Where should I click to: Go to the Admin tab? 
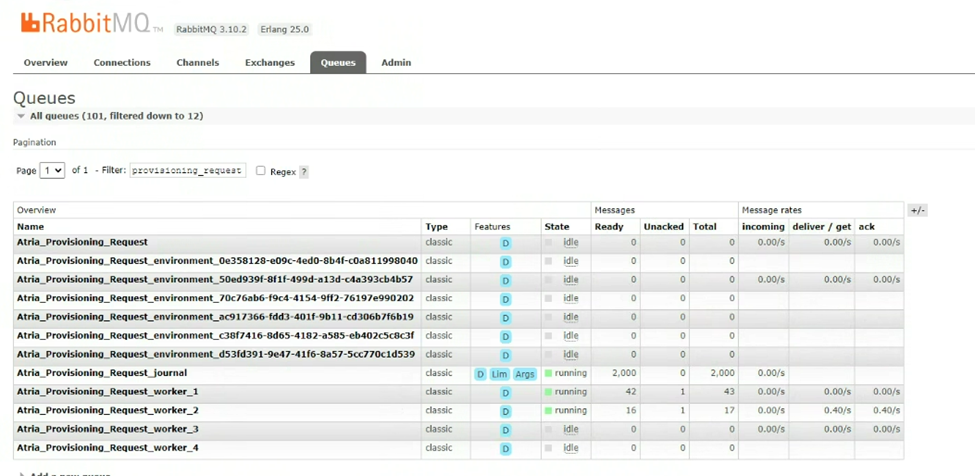pyautogui.click(x=396, y=63)
